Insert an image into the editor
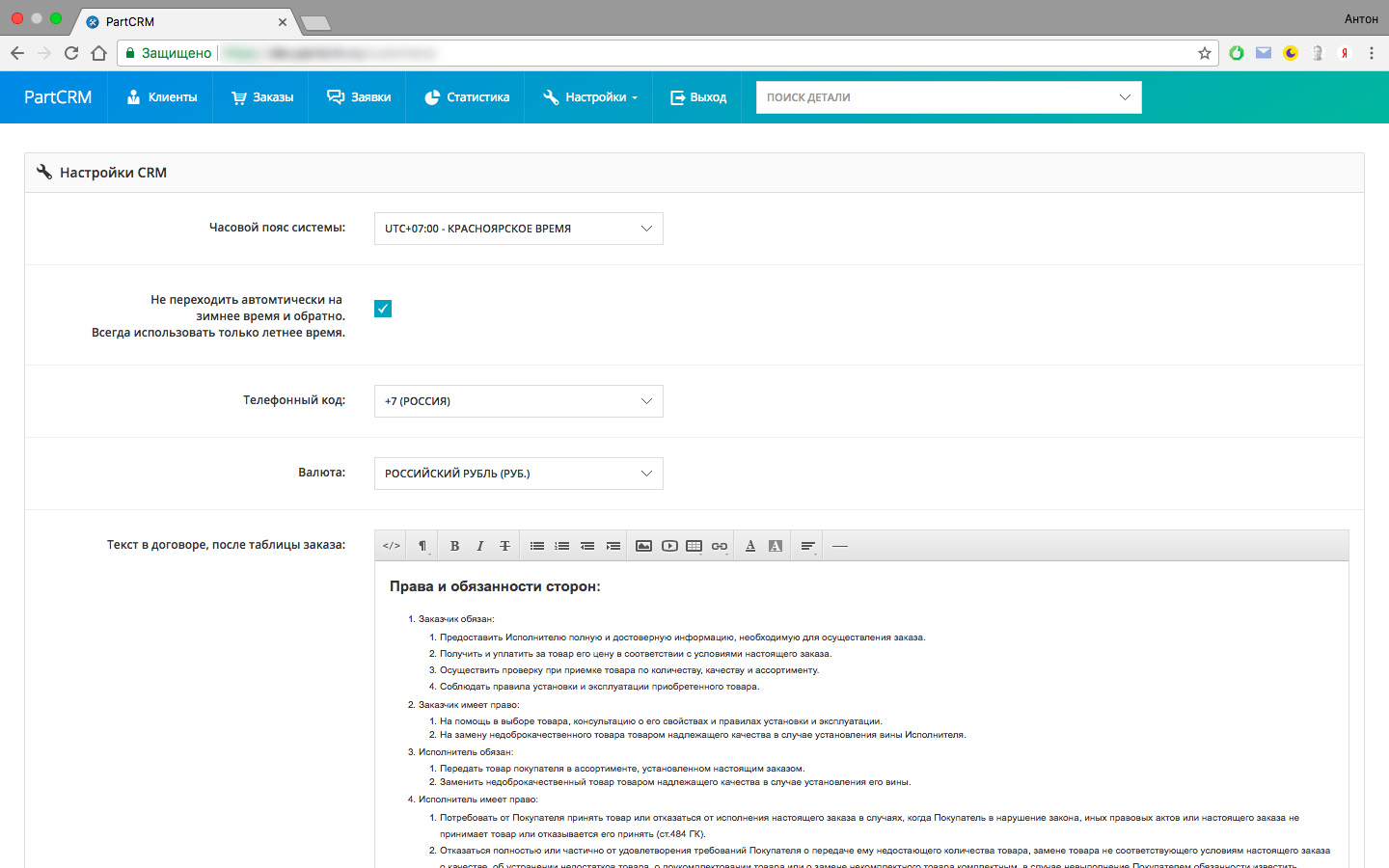The height and width of the screenshot is (868, 1389). (643, 546)
